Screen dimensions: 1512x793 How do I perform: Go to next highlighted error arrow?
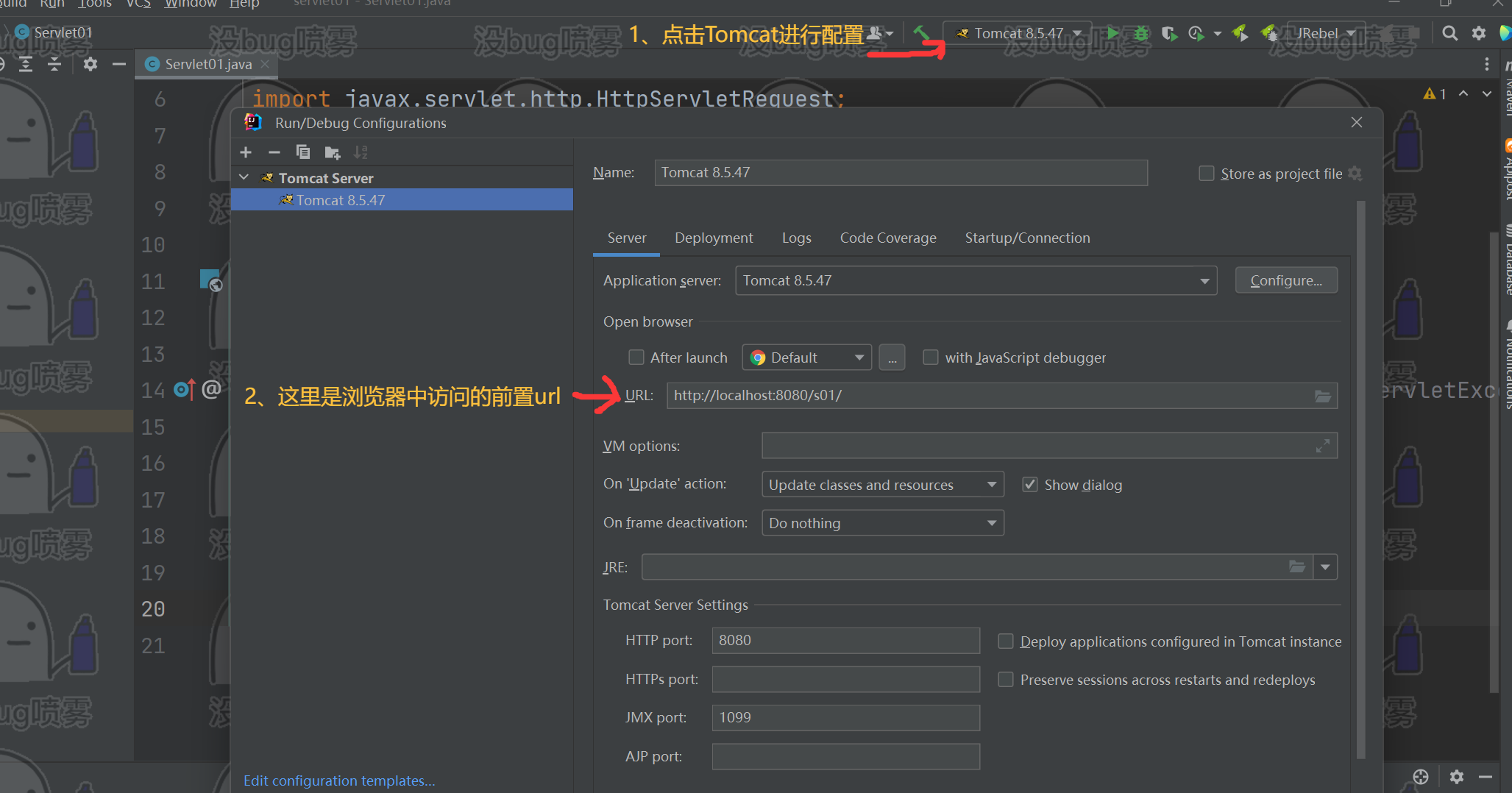tap(1487, 94)
